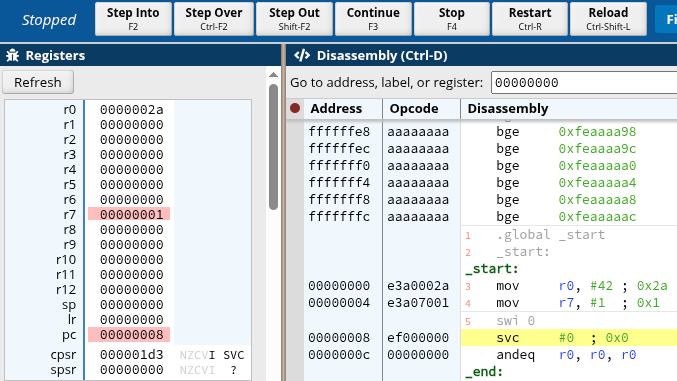Image resolution: width=677 pixels, height=381 pixels.
Task: Click branch target 0xfeaaaaac
Action: click(597, 216)
